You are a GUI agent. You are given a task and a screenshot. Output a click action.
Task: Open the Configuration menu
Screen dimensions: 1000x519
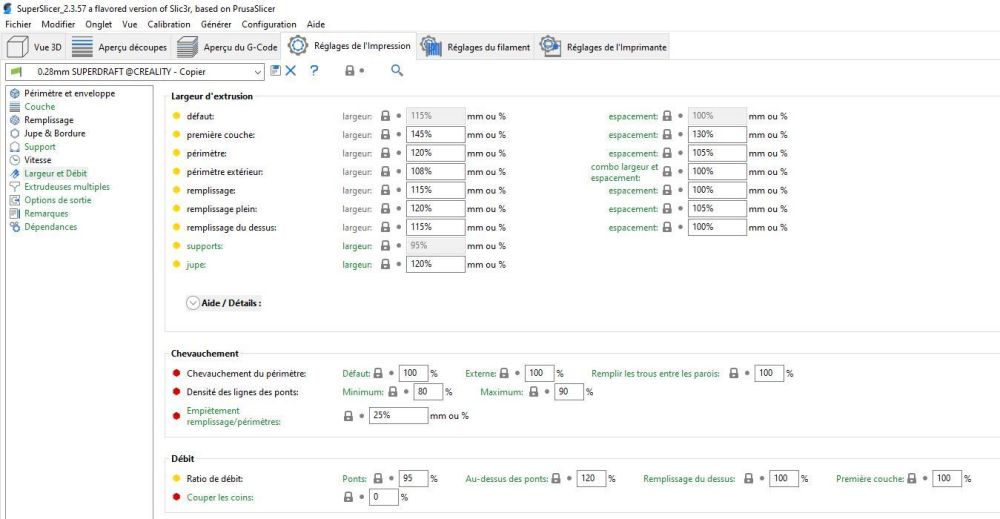[268, 24]
